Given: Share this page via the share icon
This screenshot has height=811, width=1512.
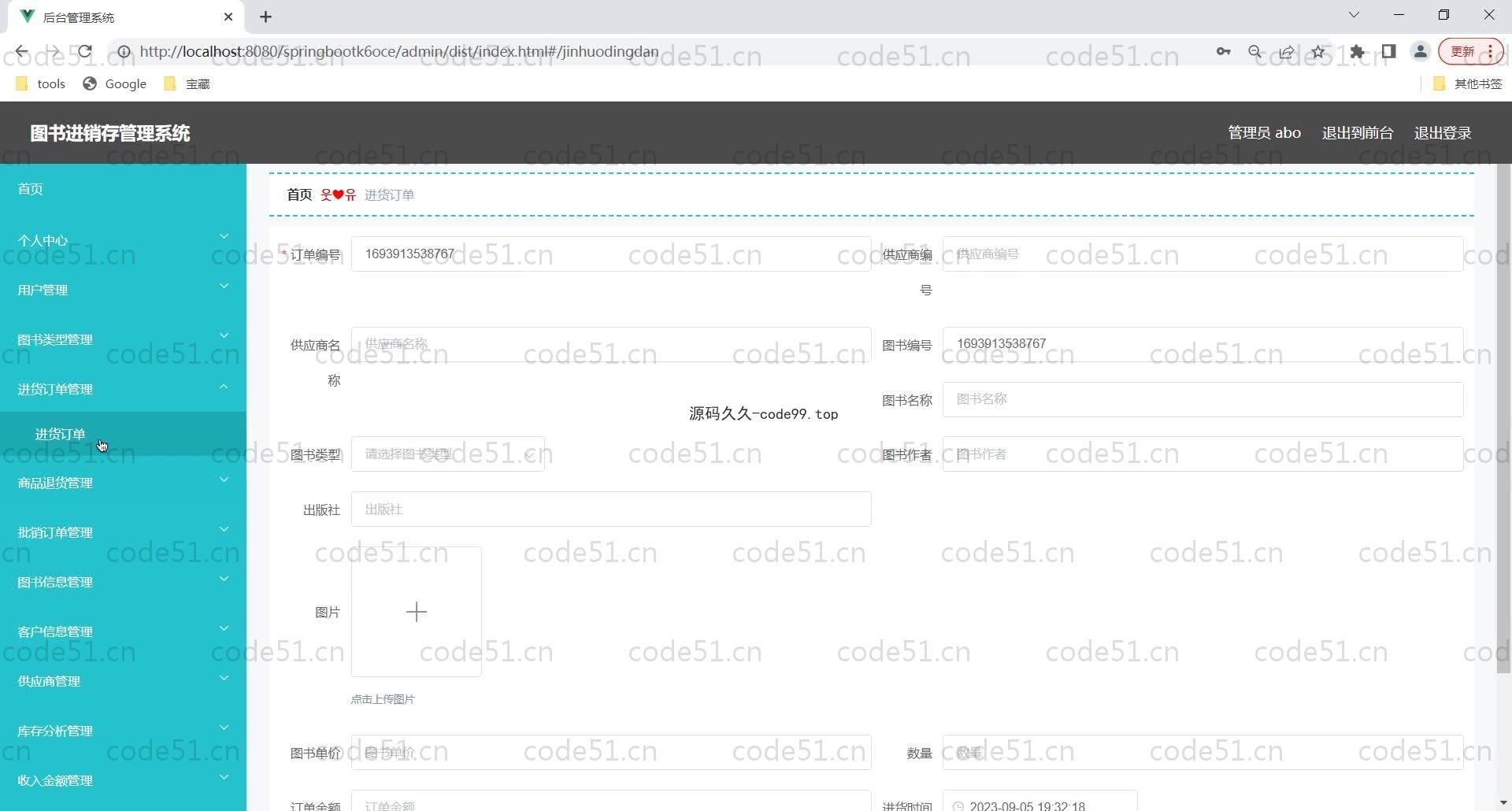Looking at the screenshot, I should pyautogui.click(x=1286, y=52).
